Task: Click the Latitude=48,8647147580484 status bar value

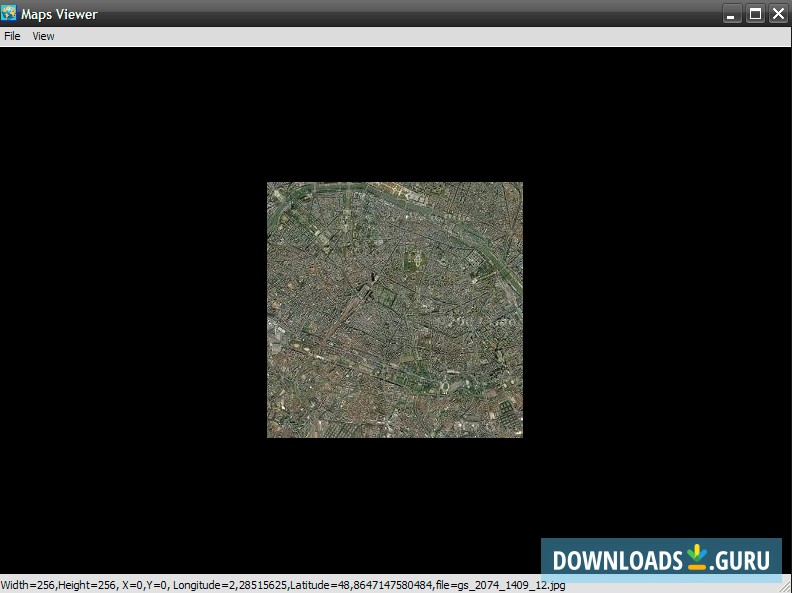Action: (x=361, y=585)
